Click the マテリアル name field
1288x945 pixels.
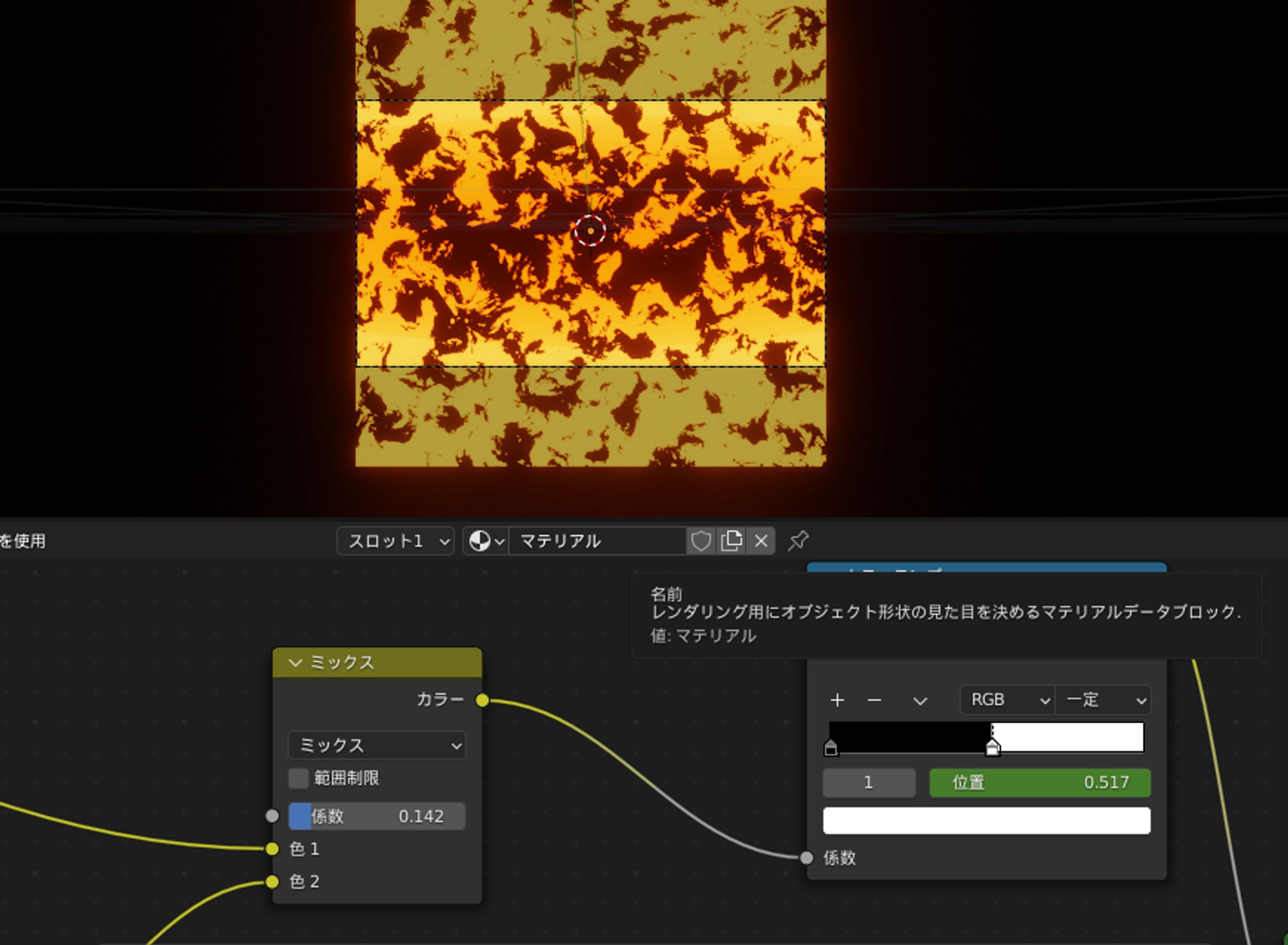coord(596,541)
